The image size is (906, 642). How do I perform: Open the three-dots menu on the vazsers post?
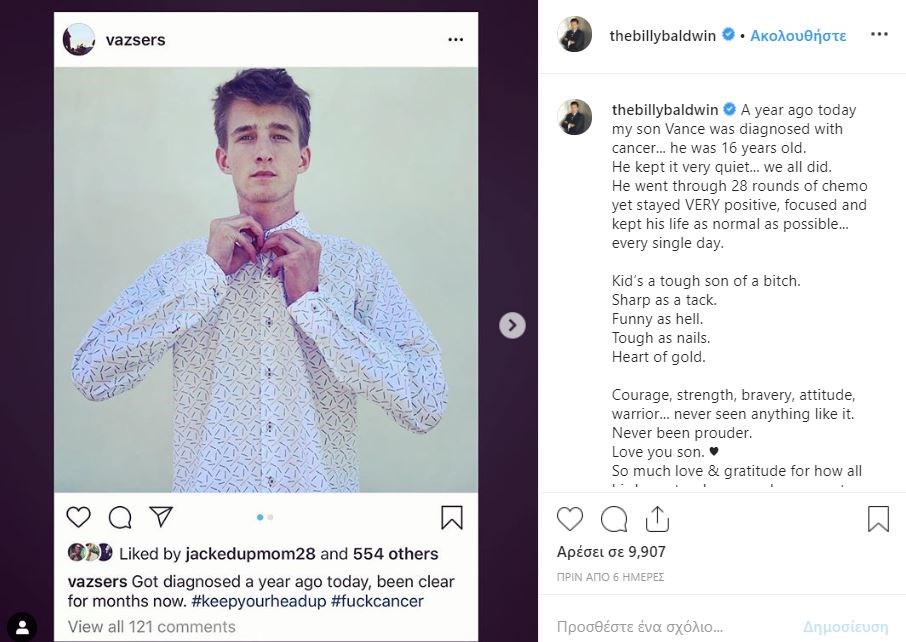click(456, 40)
